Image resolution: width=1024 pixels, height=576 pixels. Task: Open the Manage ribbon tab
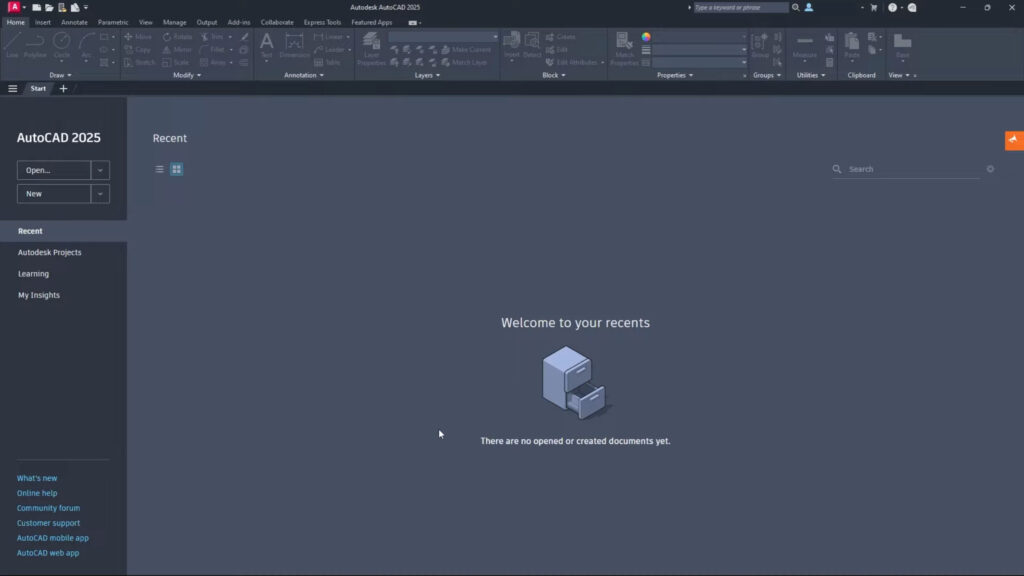coord(174,22)
